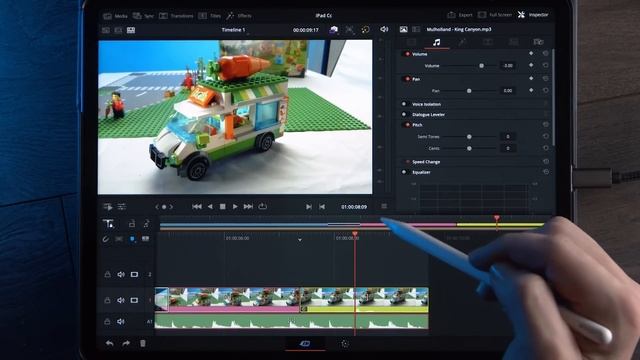Edit the Volume value field
This screenshot has width=640, height=360.
point(507,66)
